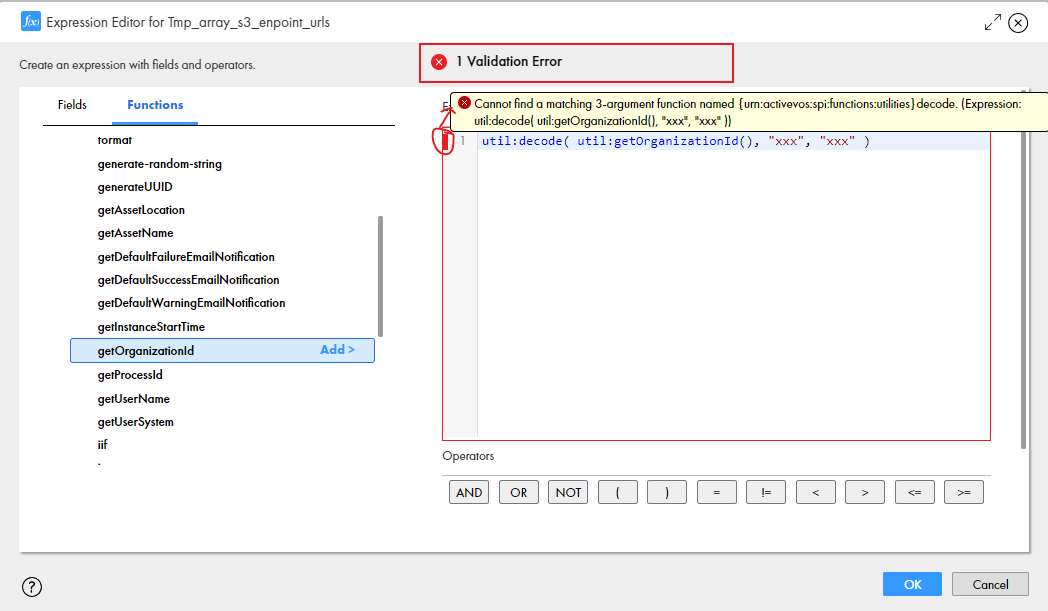Insert the greater-than-or-equal operator
The width and height of the screenshot is (1048, 611).
click(964, 493)
